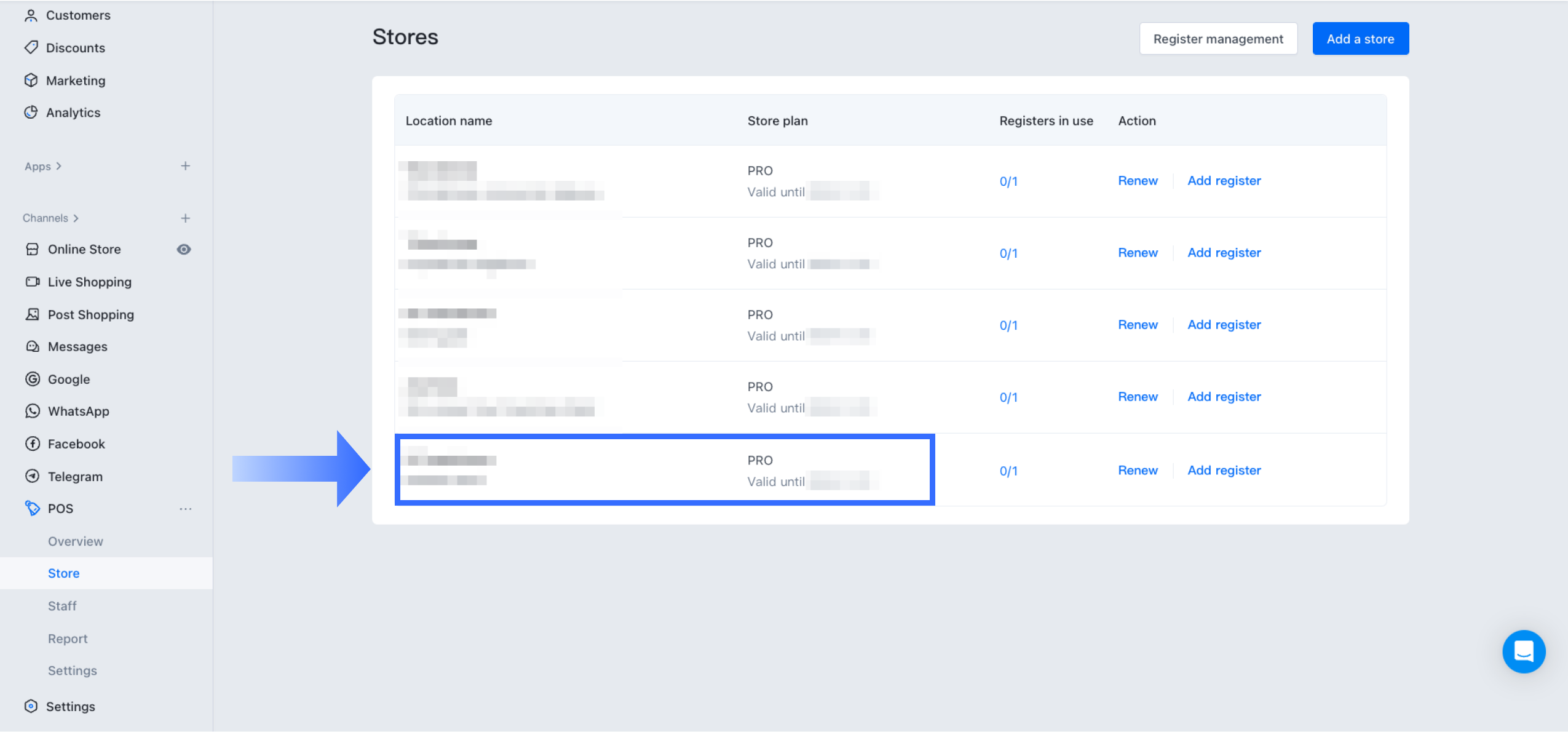Click the WhatsApp channel icon
This screenshot has height=732, width=1568.
33,411
